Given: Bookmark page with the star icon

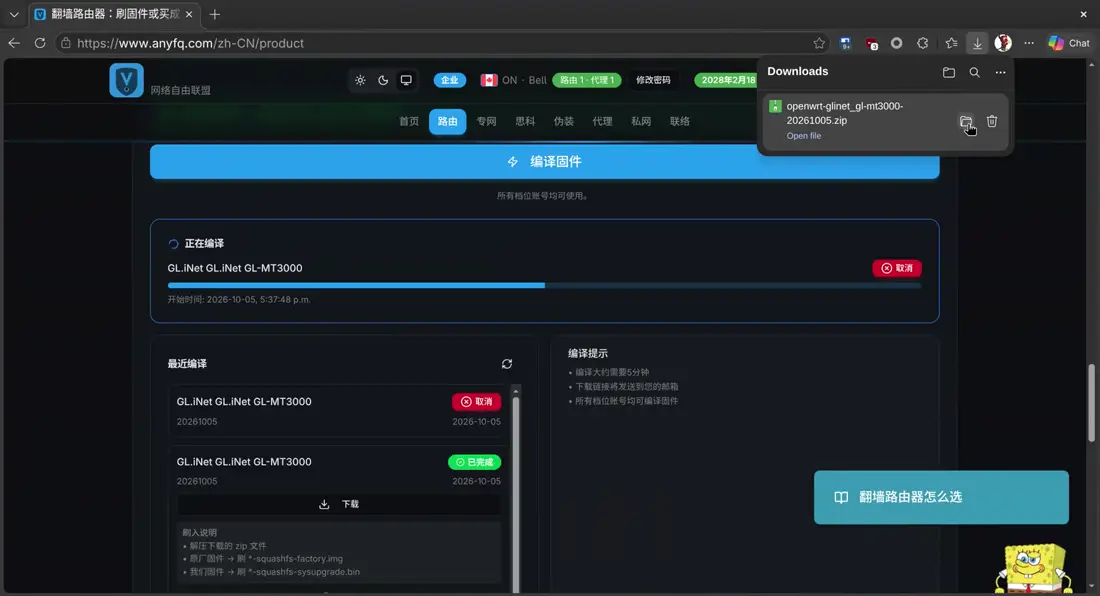Looking at the screenshot, I should coord(819,43).
